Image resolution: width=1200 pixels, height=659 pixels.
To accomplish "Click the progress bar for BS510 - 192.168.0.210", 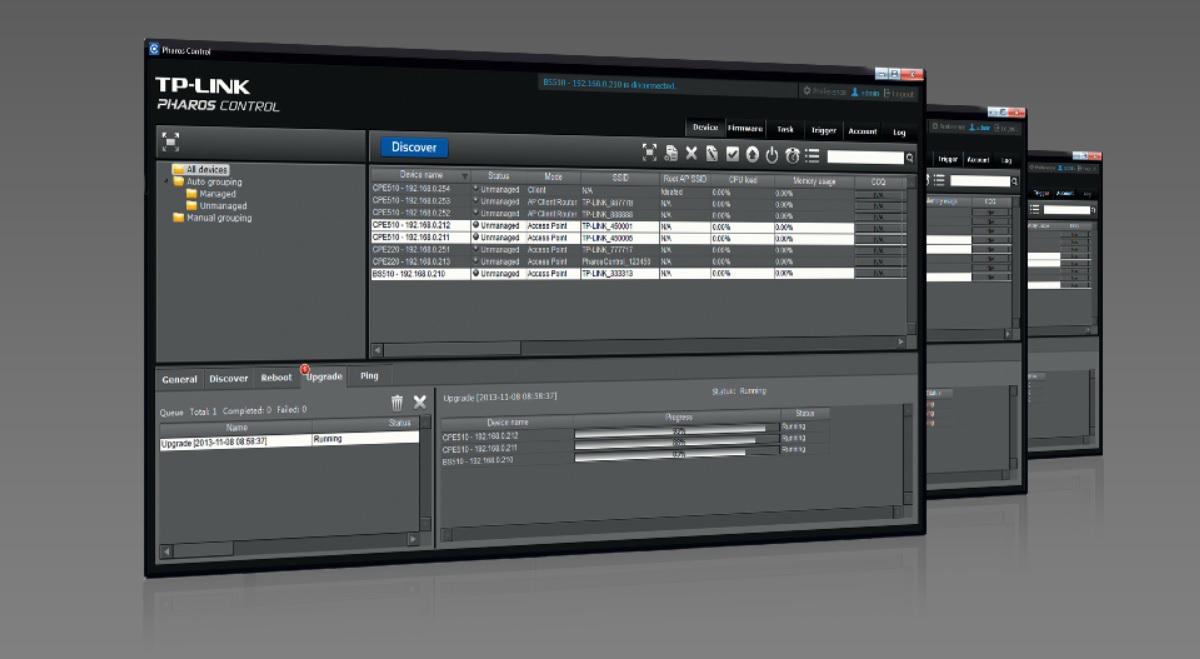I will 677,453.
